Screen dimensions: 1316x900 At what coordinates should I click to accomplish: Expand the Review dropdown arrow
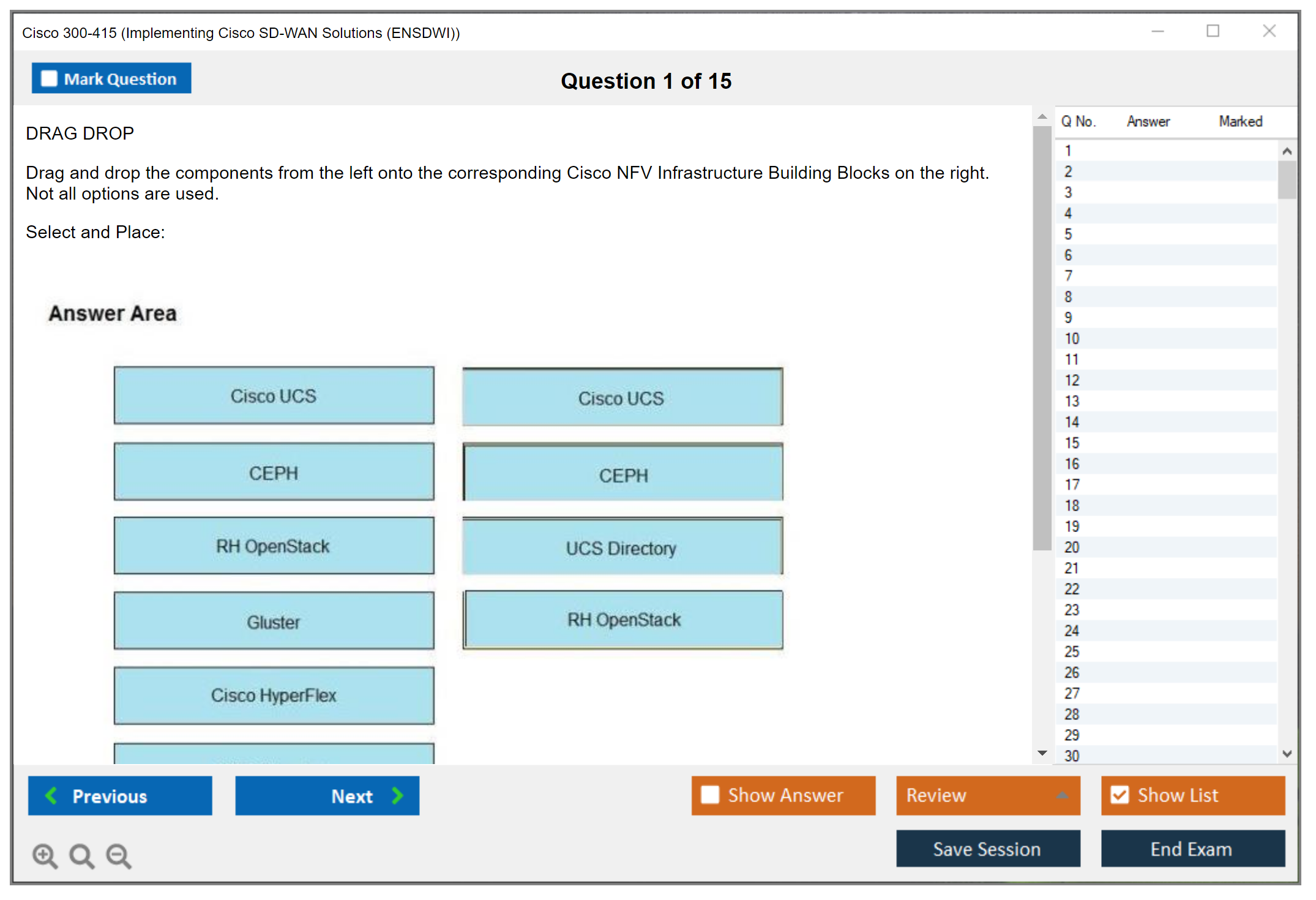(x=1062, y=795)
